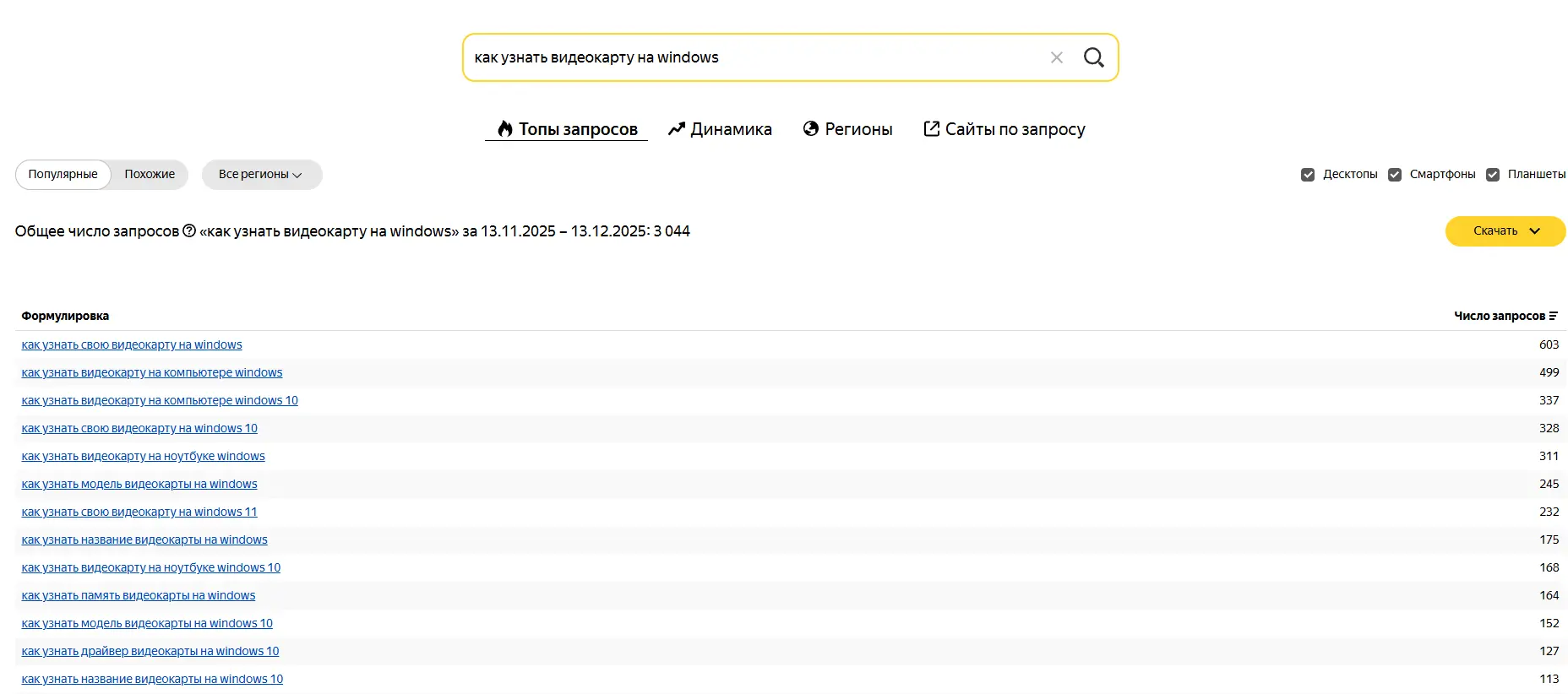This screenshot has width=1568, height=694.
Task: Click the help question mark icon
Action: point(189,230)
